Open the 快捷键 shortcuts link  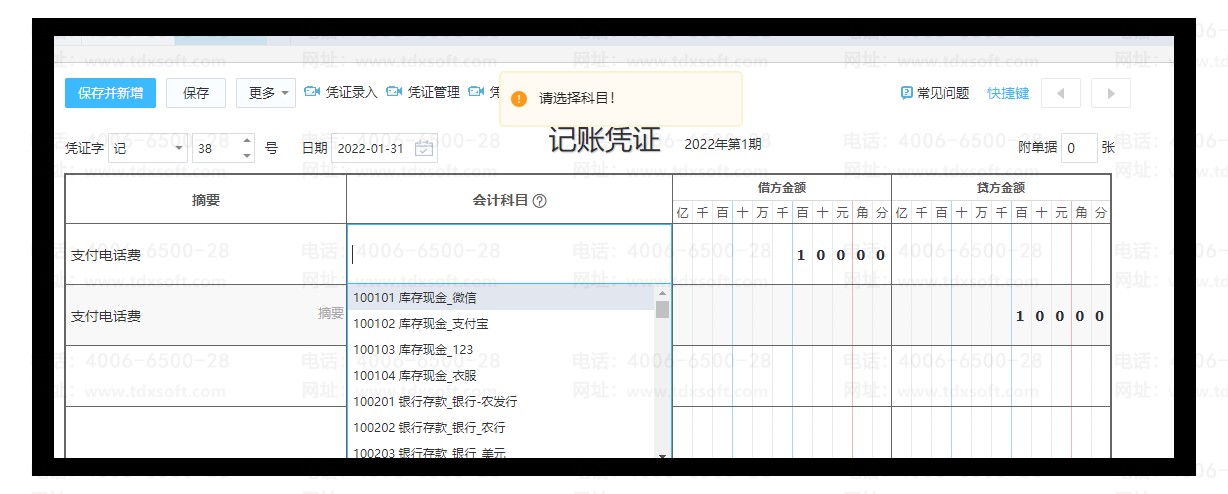coord(1008,93)
